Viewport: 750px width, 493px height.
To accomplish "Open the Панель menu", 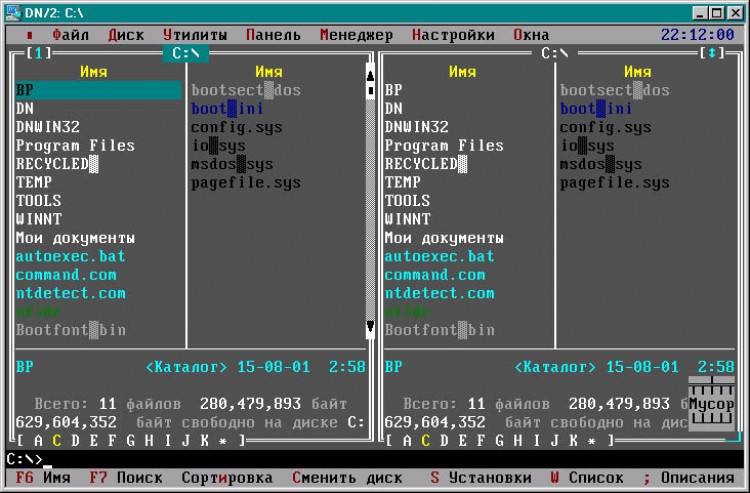I will (273, 35).
